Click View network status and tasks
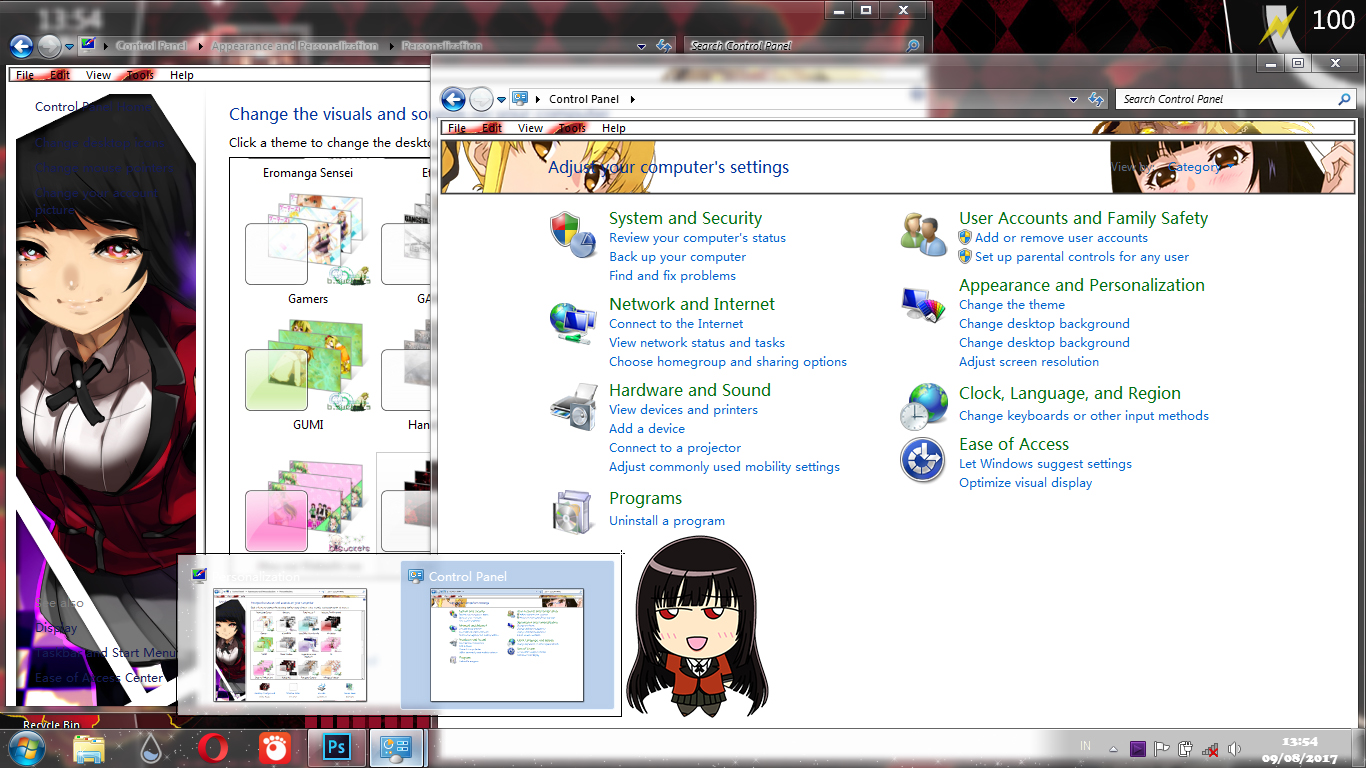The width and height of the screenshot is (1366, 768). (x=697, y=343)
